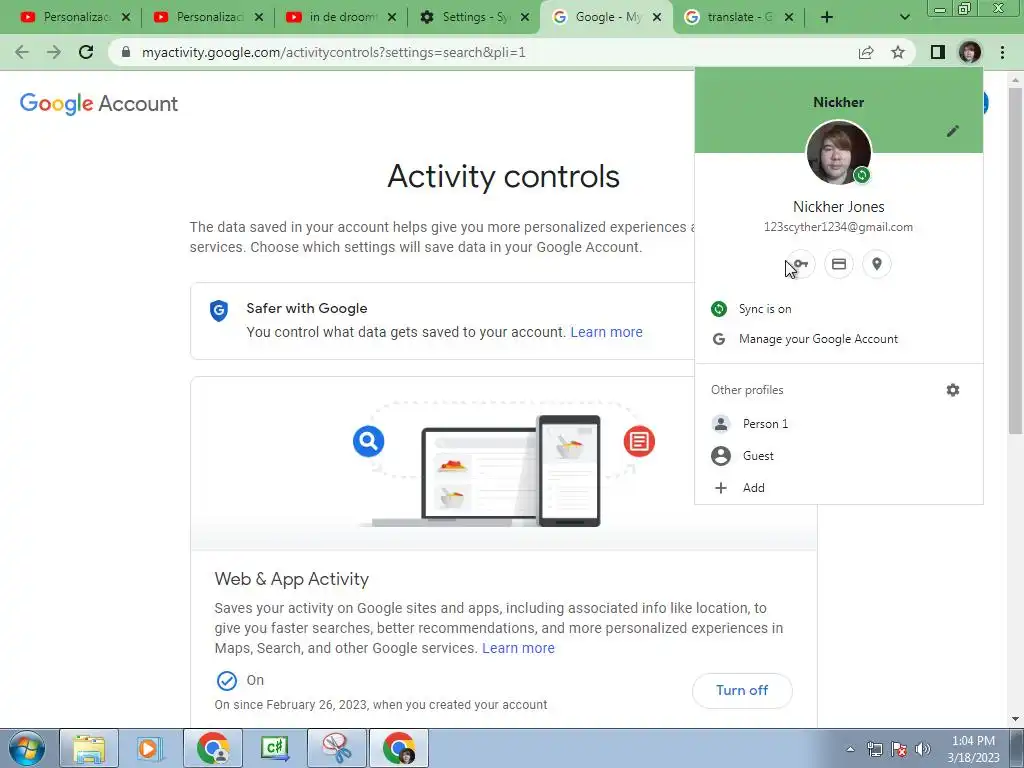The image size is (1024, 768).
Task: Open tab search dropdown arrow
Action: (904, 18)
